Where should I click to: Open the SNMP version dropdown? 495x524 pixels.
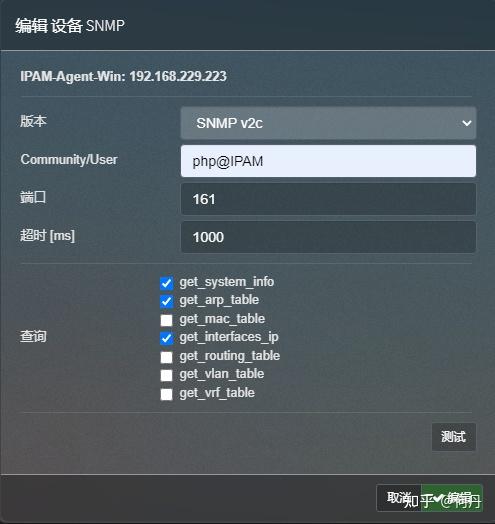coord(328,123)
